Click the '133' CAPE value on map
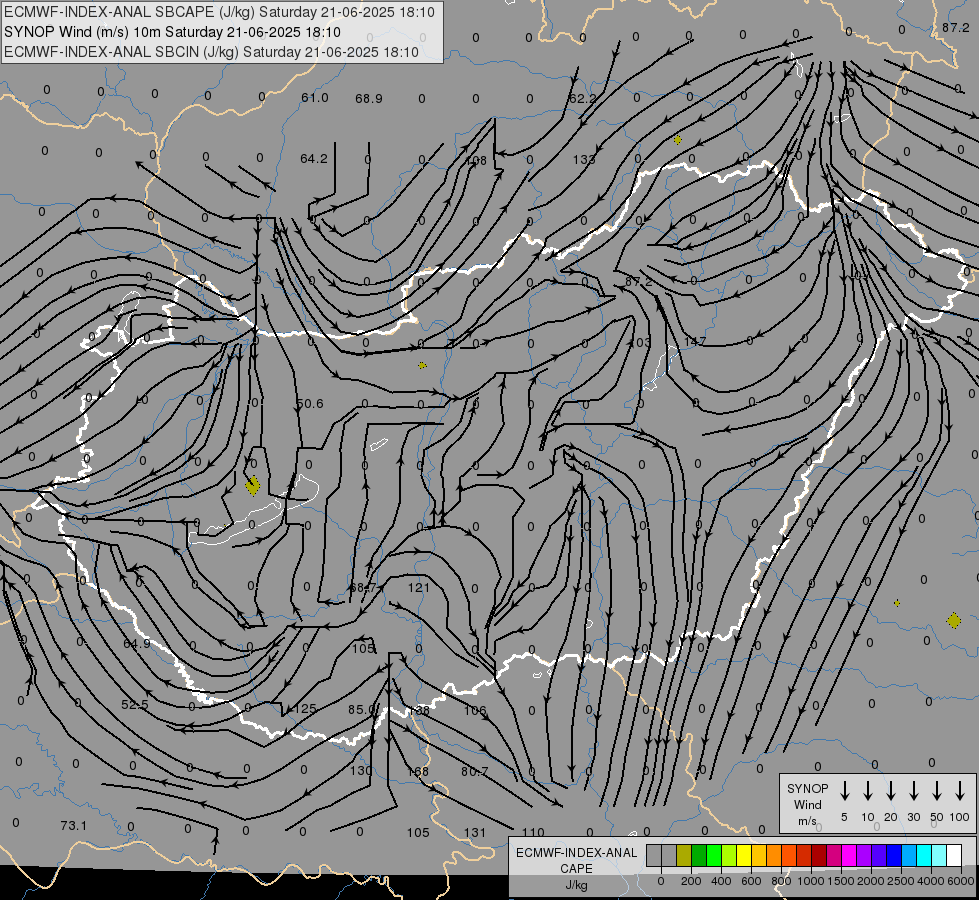The image size is (979, 900). 584,159
